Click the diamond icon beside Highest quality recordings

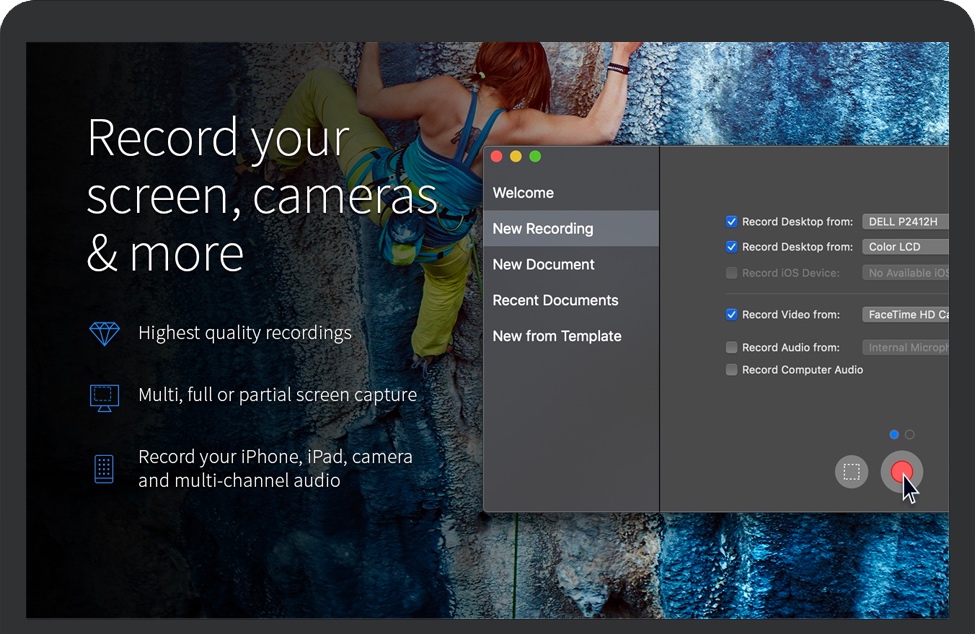coord(104,333)
